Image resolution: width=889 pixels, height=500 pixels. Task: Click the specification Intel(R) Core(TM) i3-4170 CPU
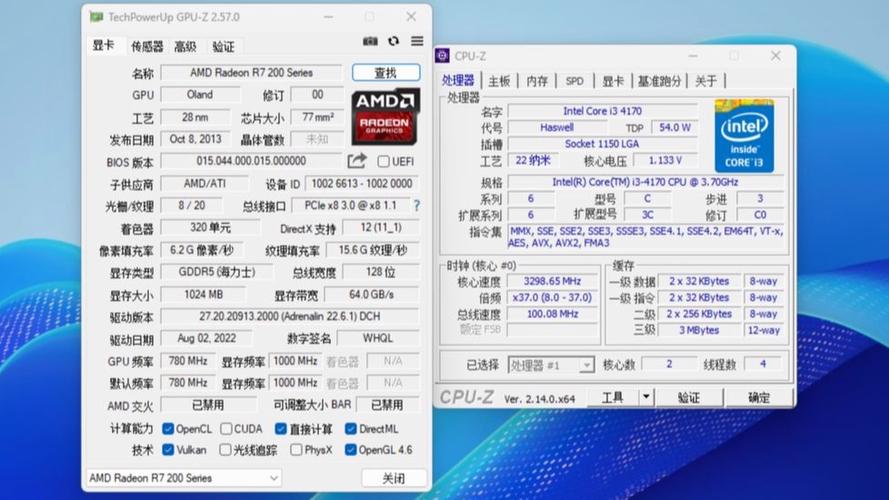646,182
